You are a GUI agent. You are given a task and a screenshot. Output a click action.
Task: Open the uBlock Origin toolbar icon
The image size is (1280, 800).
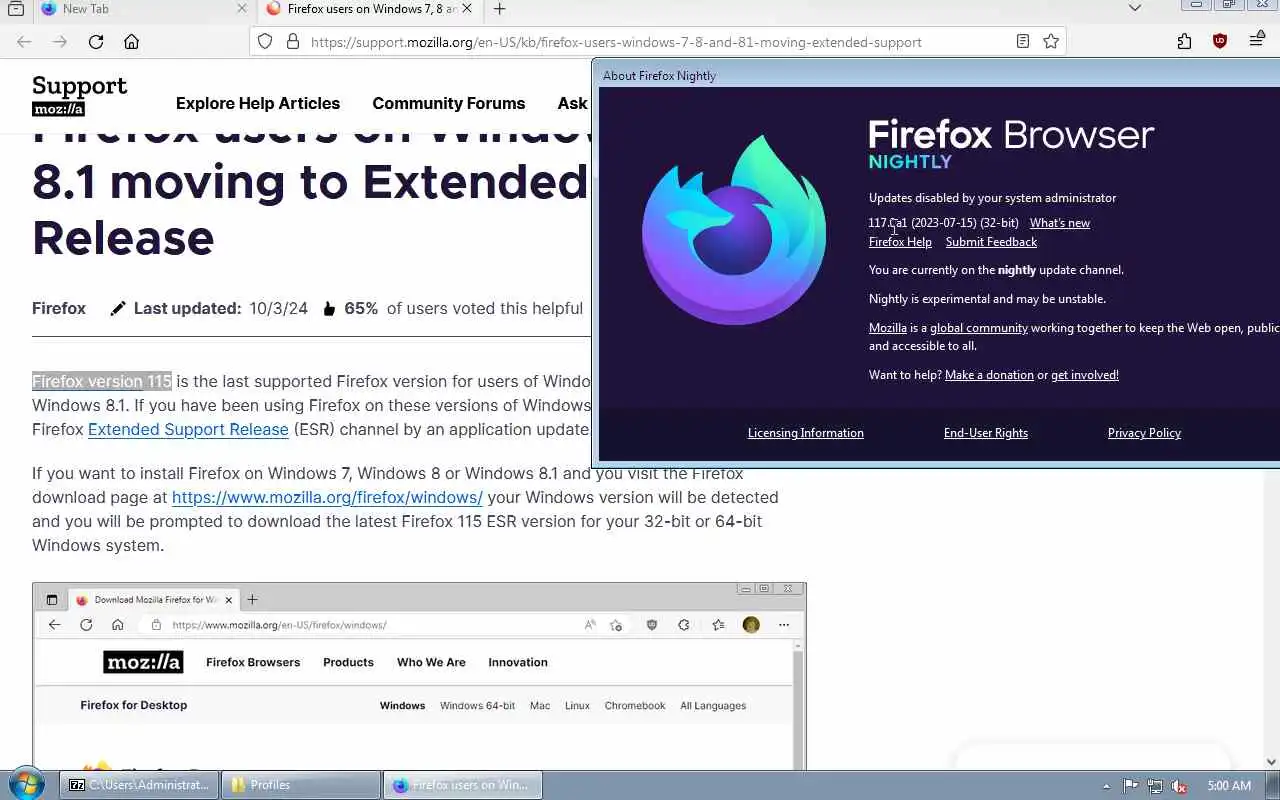coord(1220,42)
